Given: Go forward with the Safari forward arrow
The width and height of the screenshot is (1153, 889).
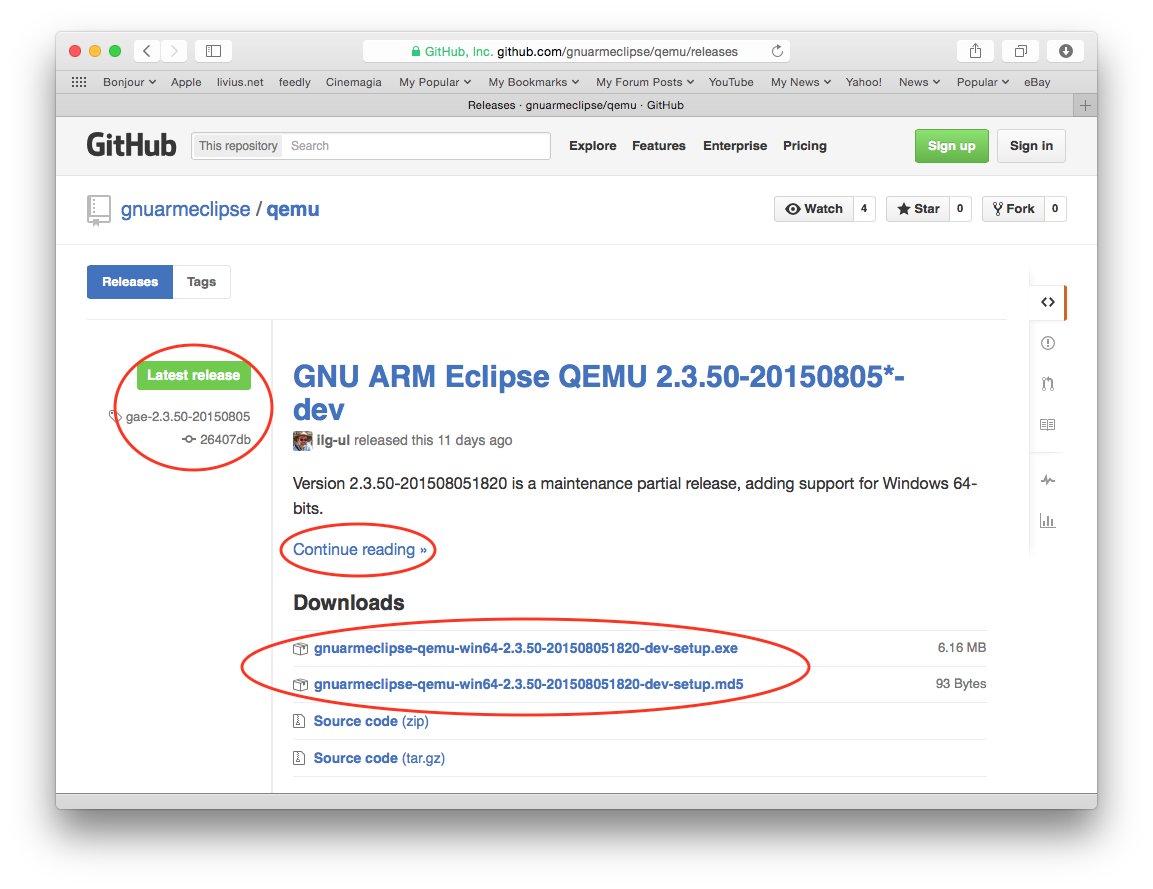Looking at the screenshot, I should (174, 51).
